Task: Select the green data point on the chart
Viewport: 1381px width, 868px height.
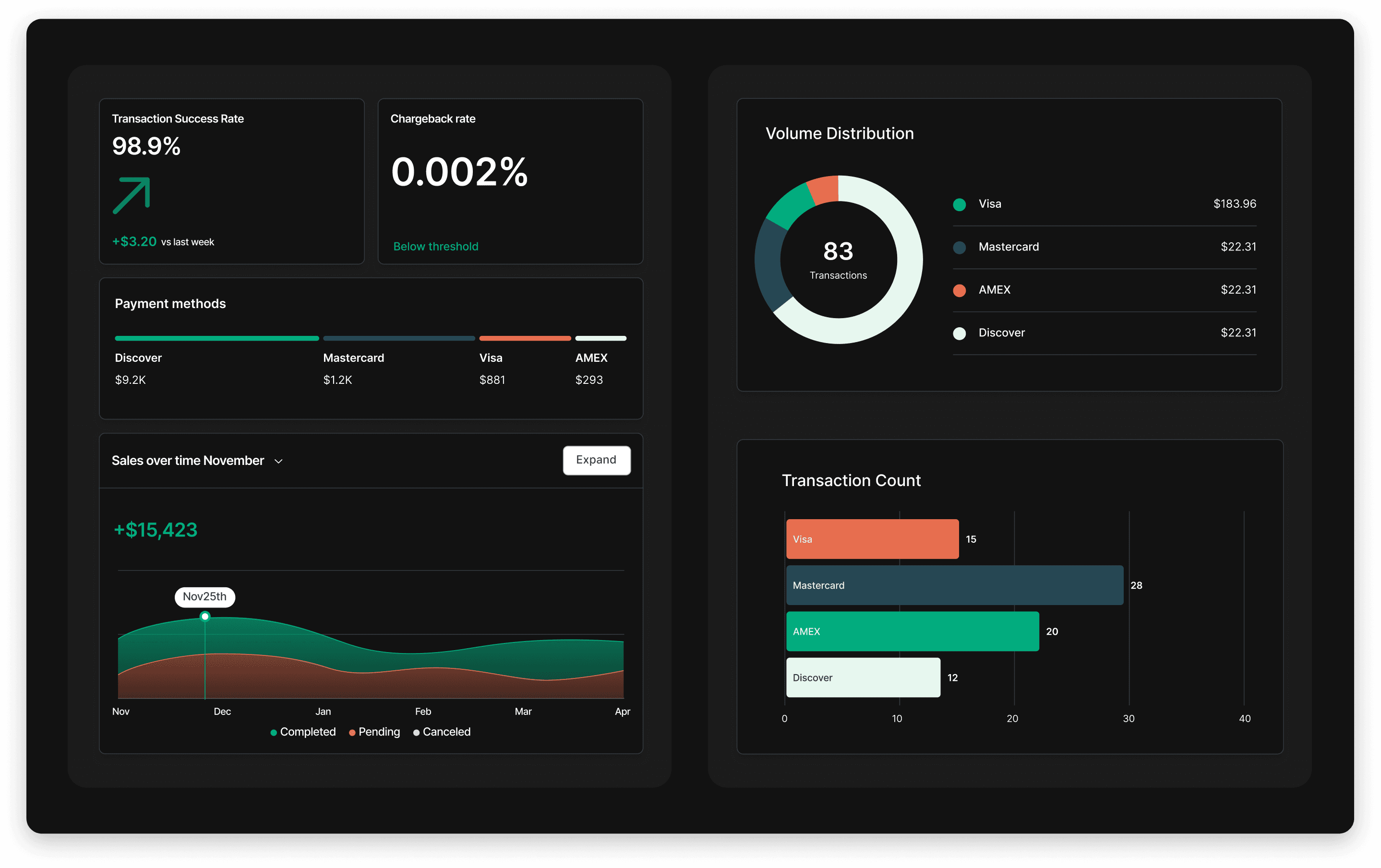Action: tap(205, 617)
